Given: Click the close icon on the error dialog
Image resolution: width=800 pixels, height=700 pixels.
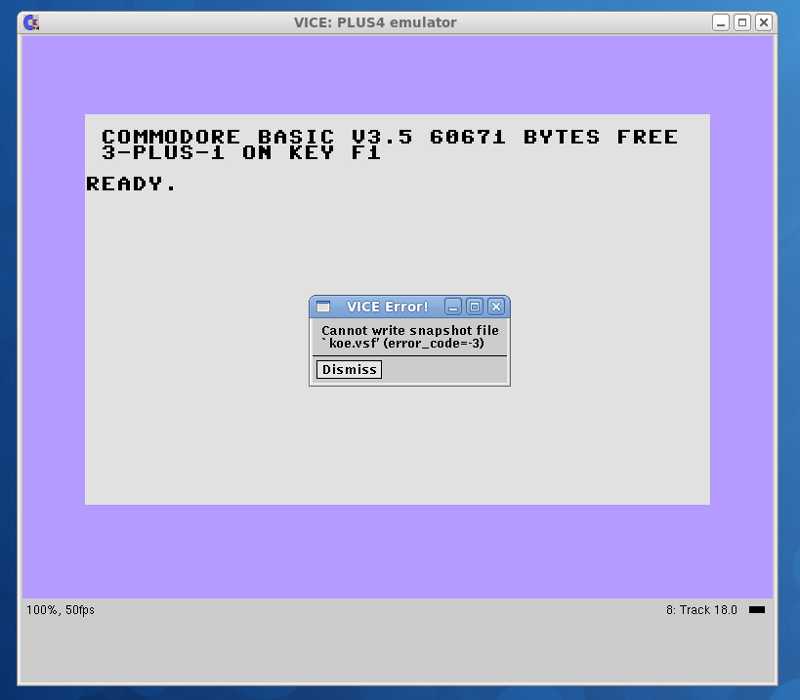Looking at the screenshot, I should pos(497,306).
